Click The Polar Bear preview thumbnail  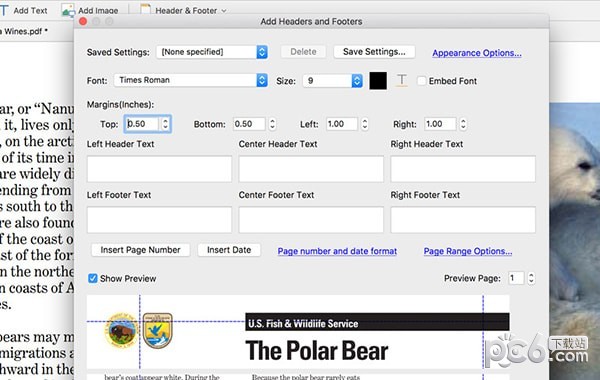coord(298,337)
